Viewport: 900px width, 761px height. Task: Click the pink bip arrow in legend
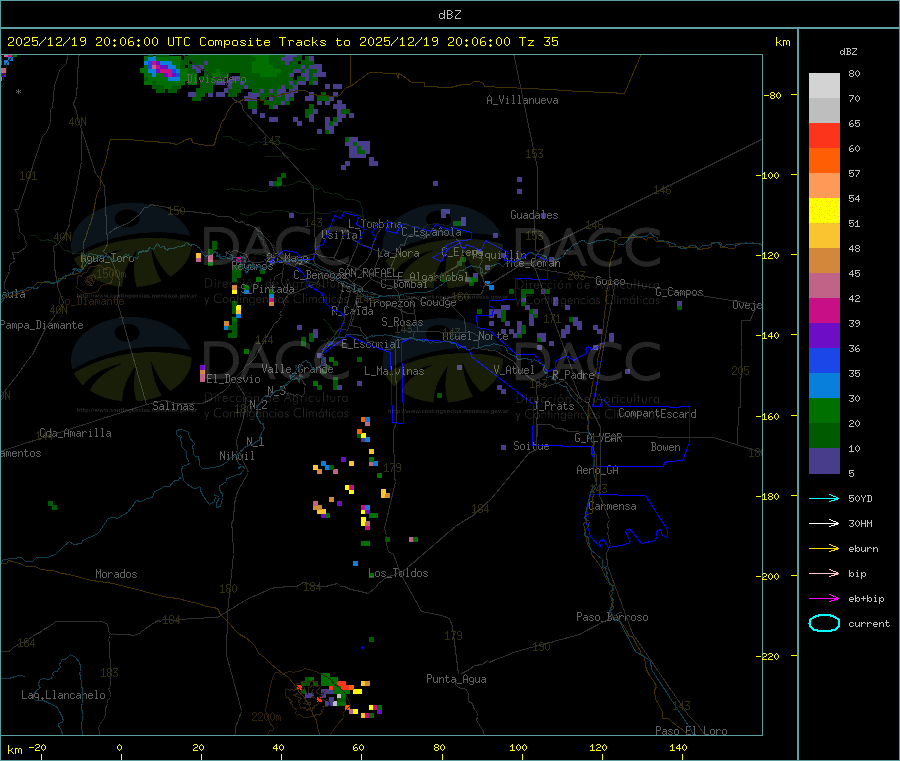[x=824, y=573]
